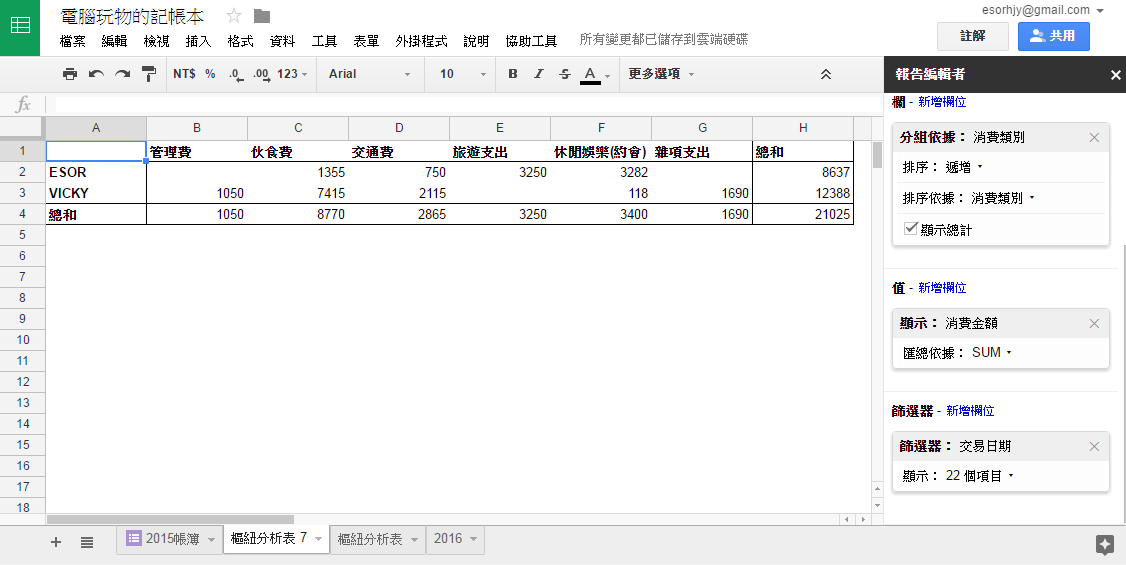Click the 註解 button
This screenshot has height=565, width=1126.
(973, 36)
